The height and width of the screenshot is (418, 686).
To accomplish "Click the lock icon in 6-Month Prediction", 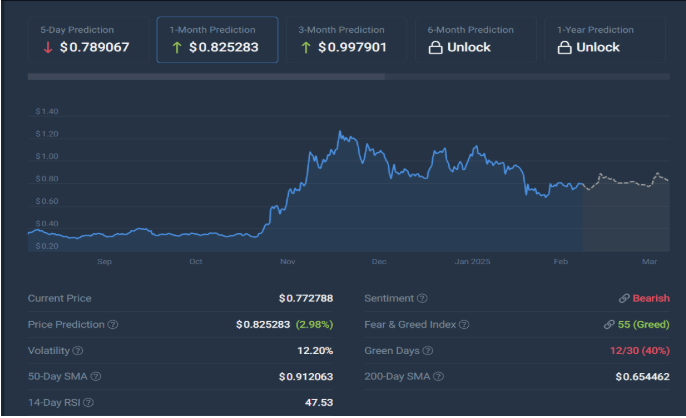I will pyautogui.click(x=435, y=47).
